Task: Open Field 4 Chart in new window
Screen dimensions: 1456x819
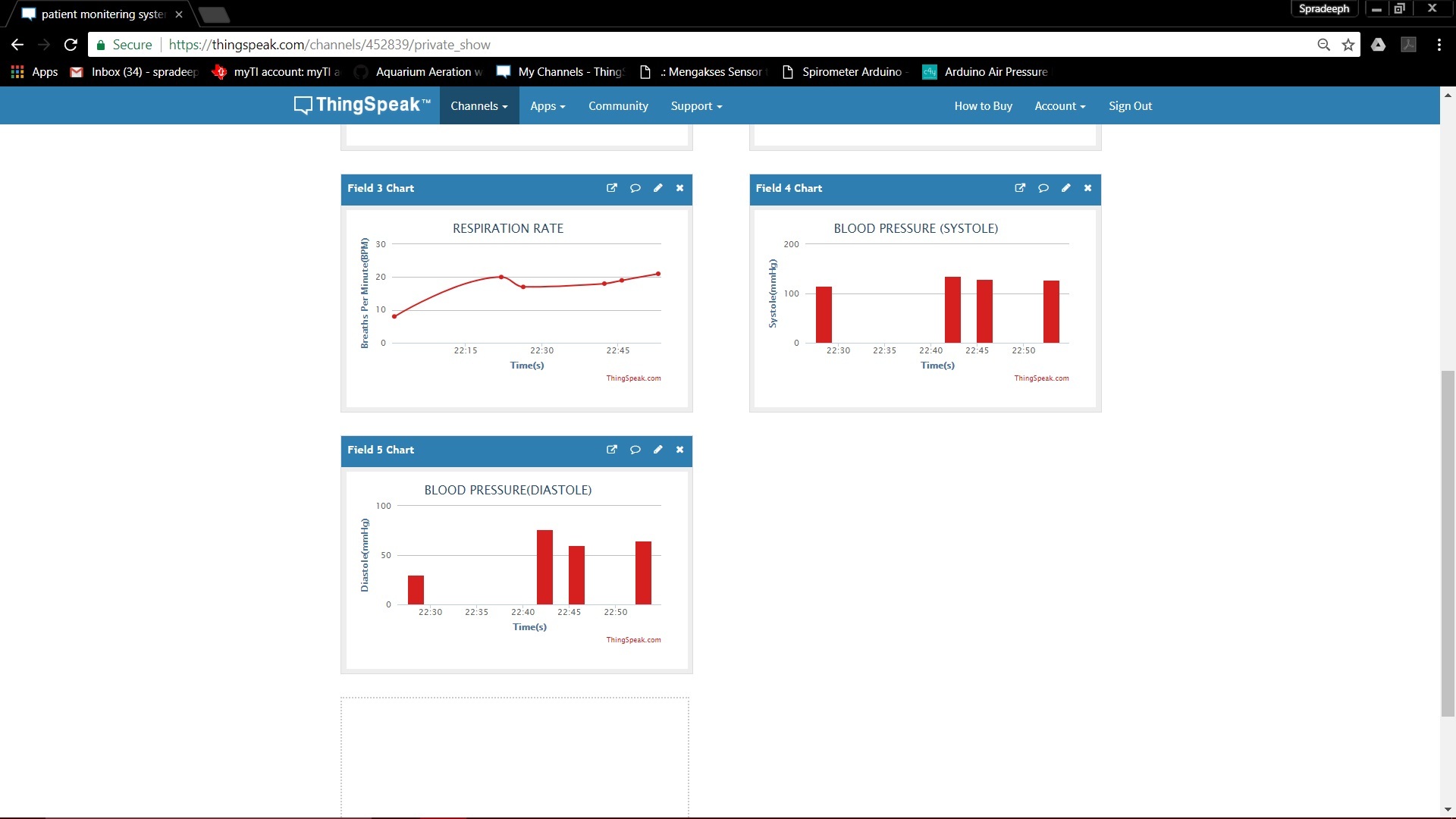Action: pos(1020,188)
